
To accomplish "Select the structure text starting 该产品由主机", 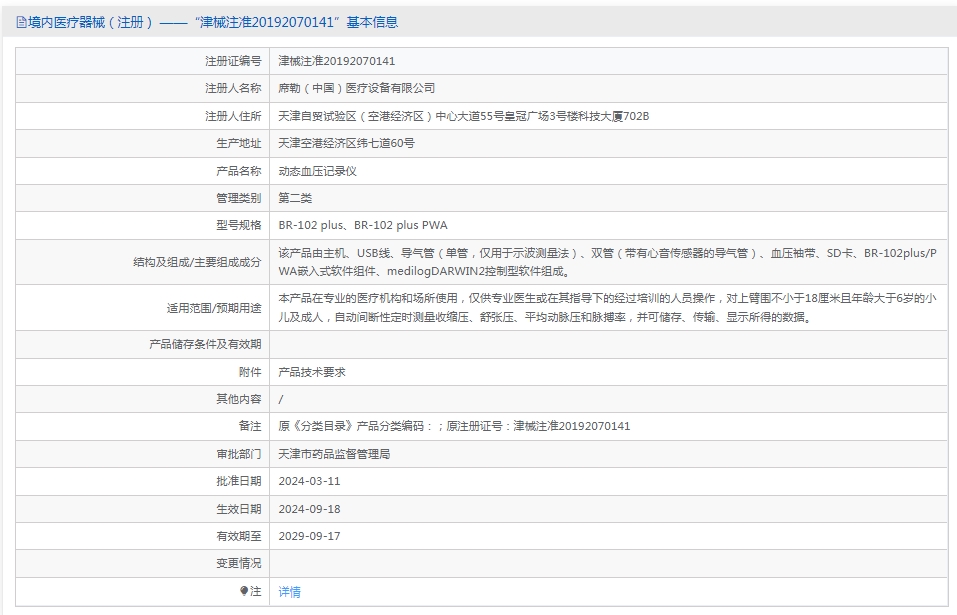I will (x=607, y=262).
